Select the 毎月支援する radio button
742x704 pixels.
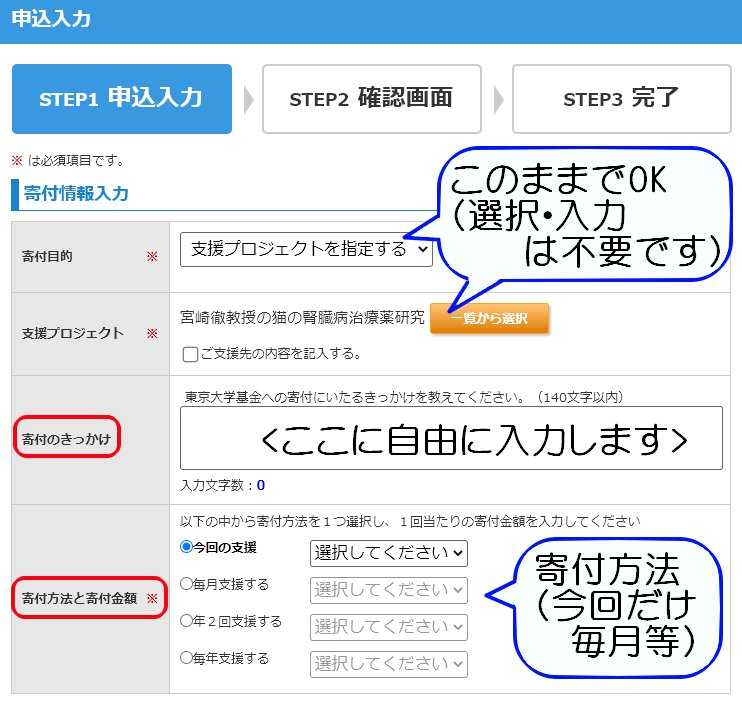click(186, 584)
